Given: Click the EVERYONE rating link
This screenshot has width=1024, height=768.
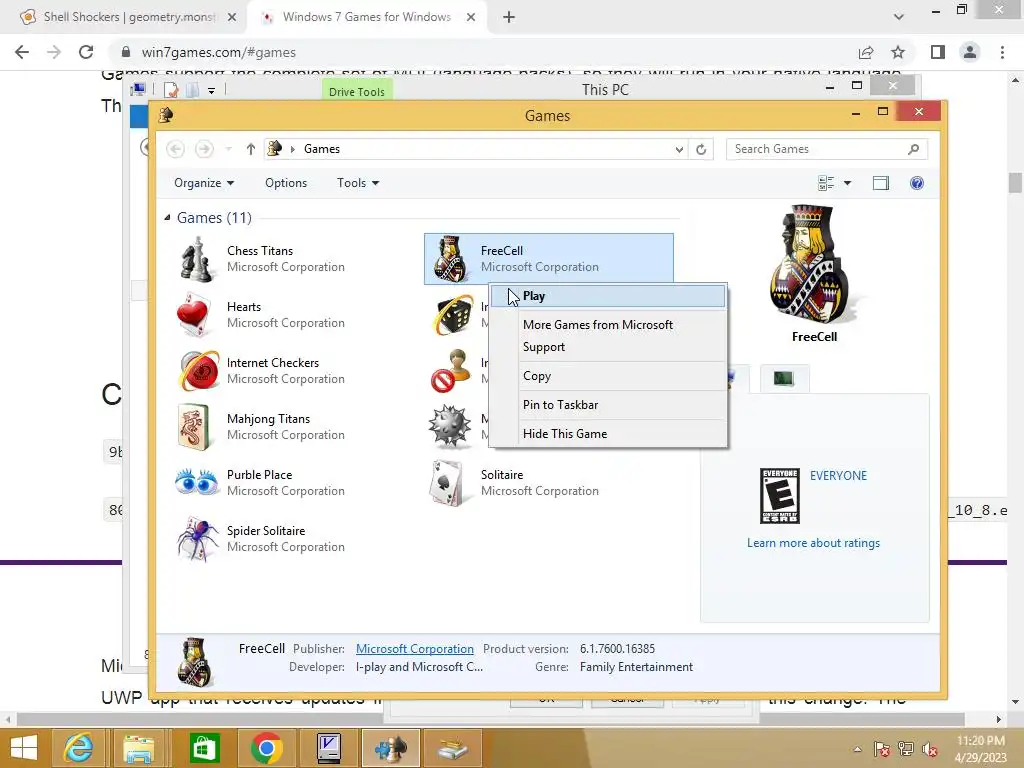Looking at the screenshot, I should coord(839,475).
